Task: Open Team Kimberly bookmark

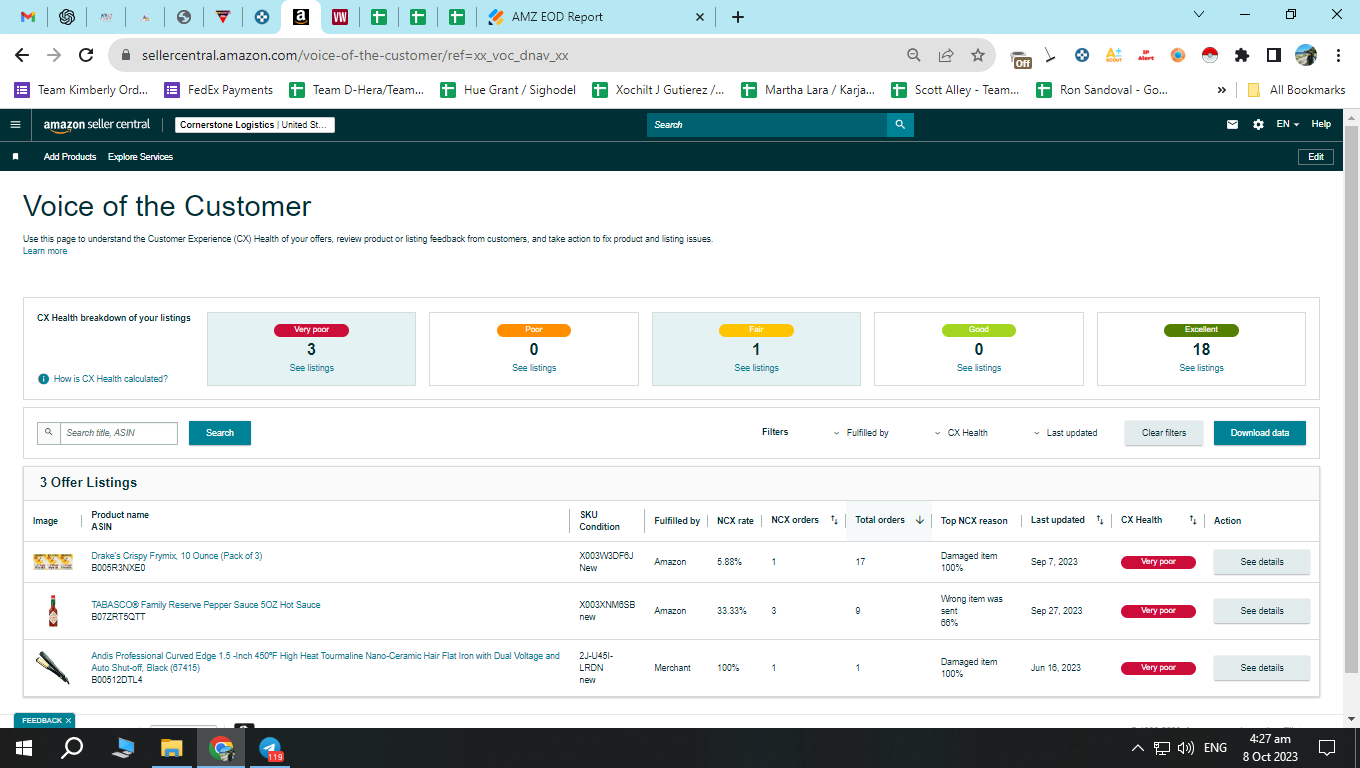Action: [x=81, y=90]
